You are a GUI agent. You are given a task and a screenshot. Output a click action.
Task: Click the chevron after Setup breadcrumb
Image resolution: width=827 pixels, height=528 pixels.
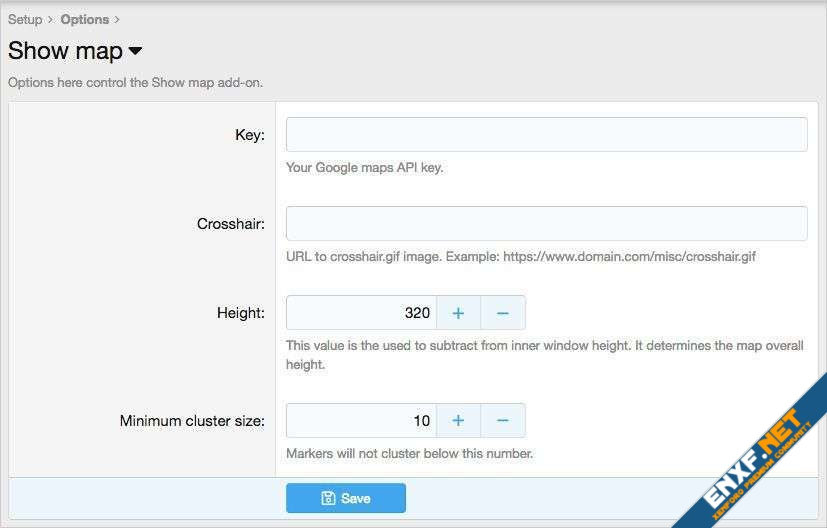pyautogui.click(x=51, y=19)
